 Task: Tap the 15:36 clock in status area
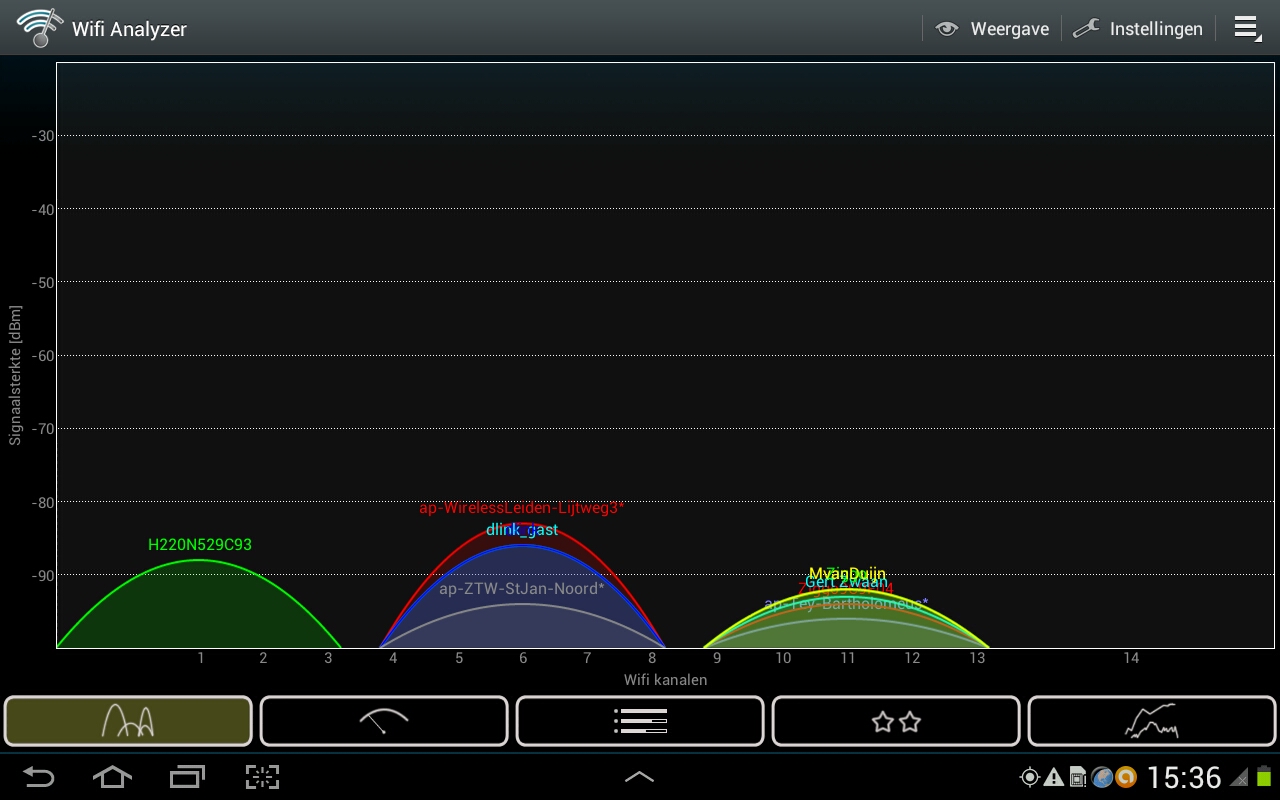pos(1184,777)
